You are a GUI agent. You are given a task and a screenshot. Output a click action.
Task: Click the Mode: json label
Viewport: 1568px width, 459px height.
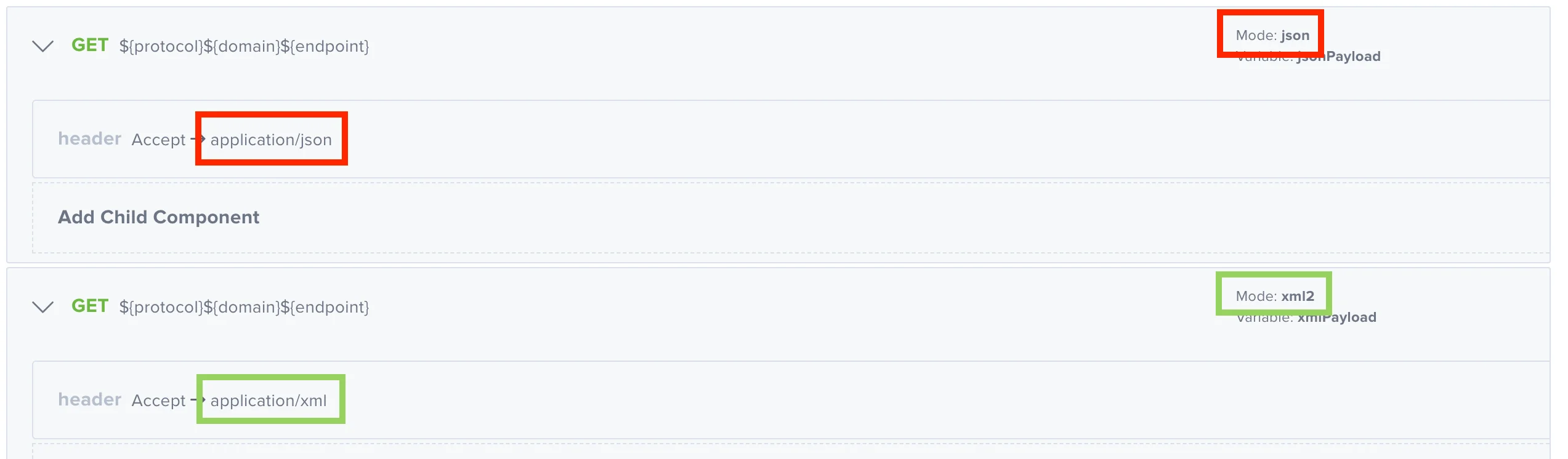click(1272, 36)
